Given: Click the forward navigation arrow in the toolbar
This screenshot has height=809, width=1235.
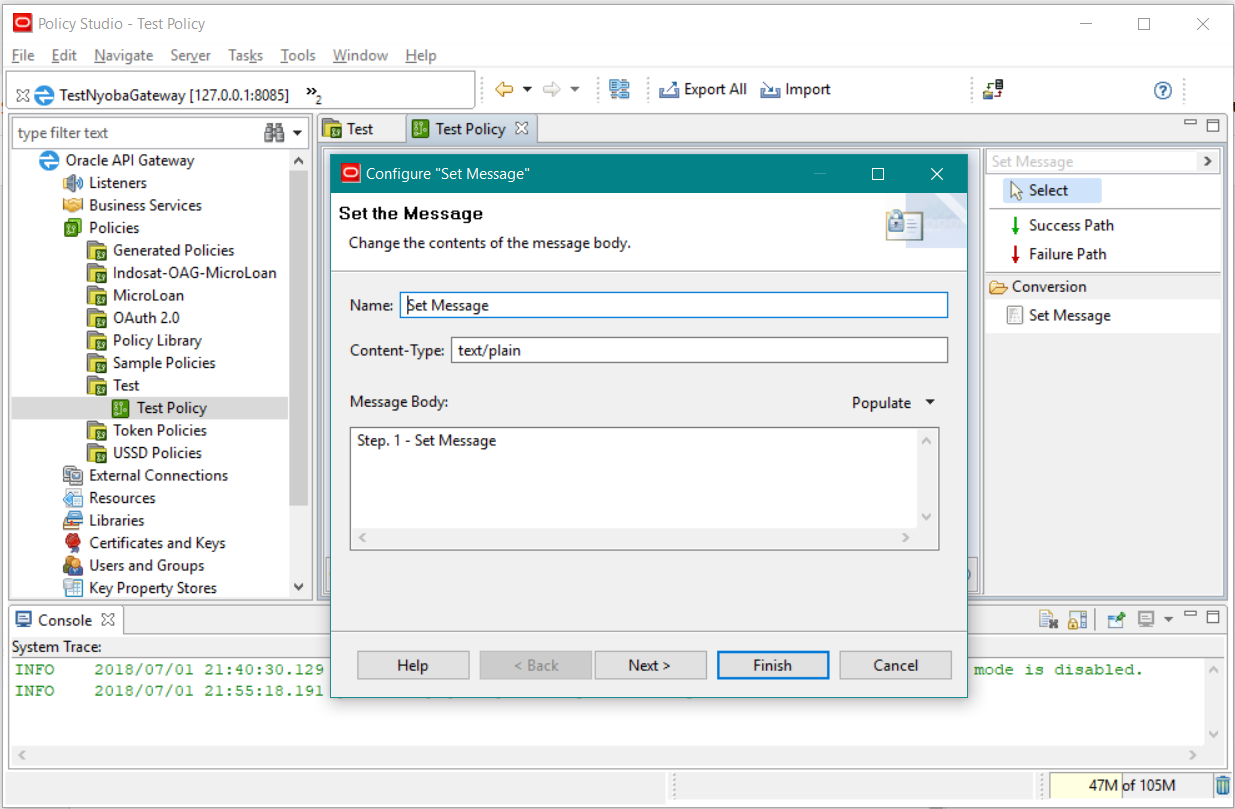Looking at the screenshot, I should click(551, 90).
